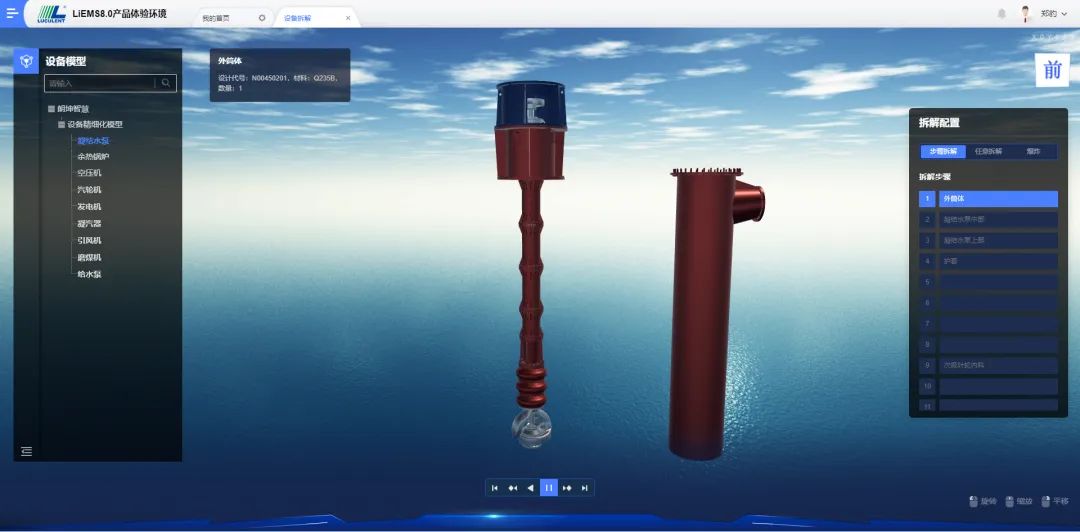
Task: Click the search magnifier in 设备模型 panel
Action: [x=167, y=83]
